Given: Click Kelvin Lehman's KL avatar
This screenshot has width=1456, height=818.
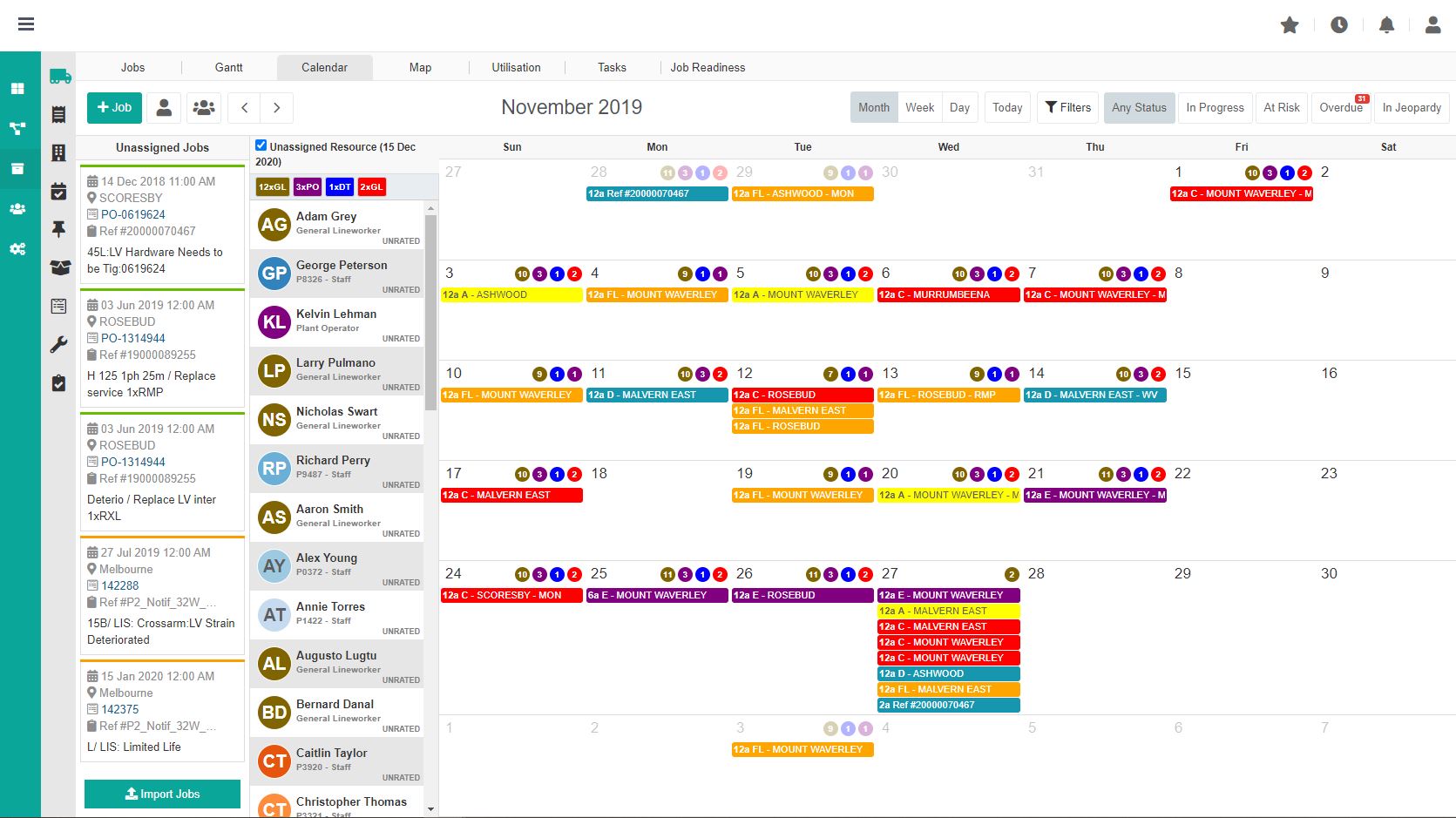Looking at the screenshot, I should coord(274,322).
